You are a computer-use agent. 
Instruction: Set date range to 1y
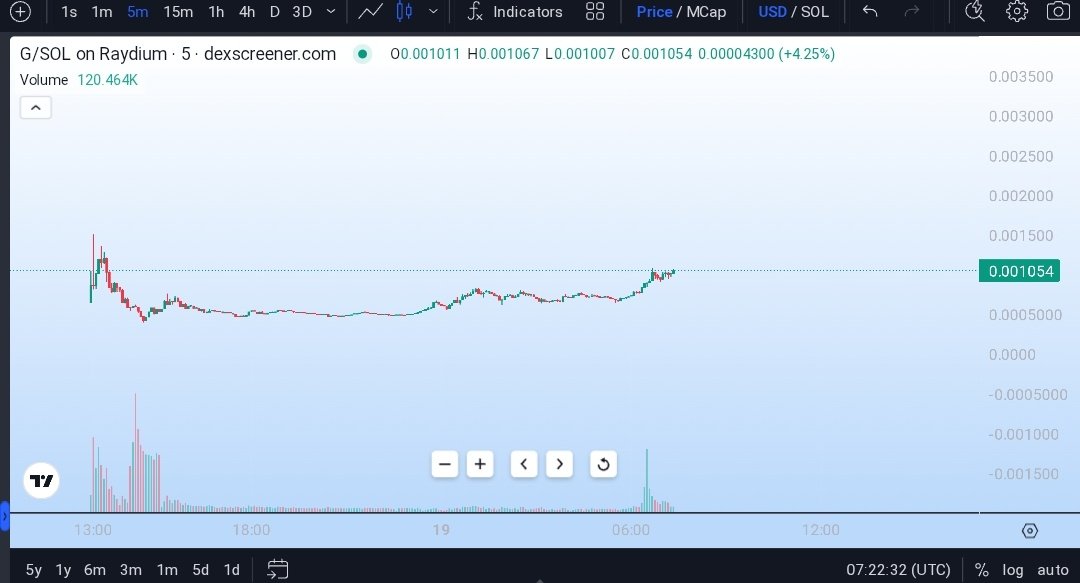63,570
